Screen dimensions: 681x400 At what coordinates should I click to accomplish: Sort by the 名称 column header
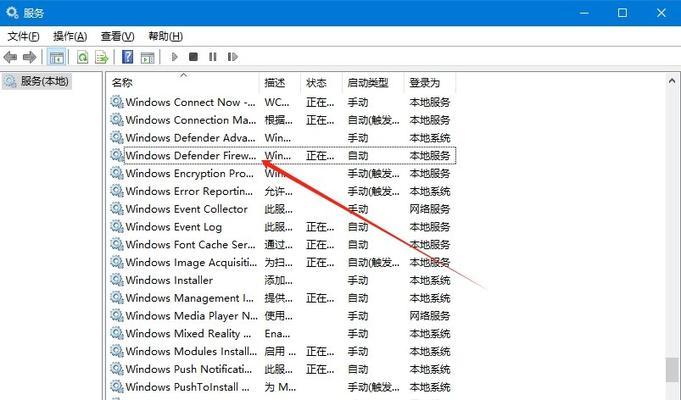click(184, 83)
